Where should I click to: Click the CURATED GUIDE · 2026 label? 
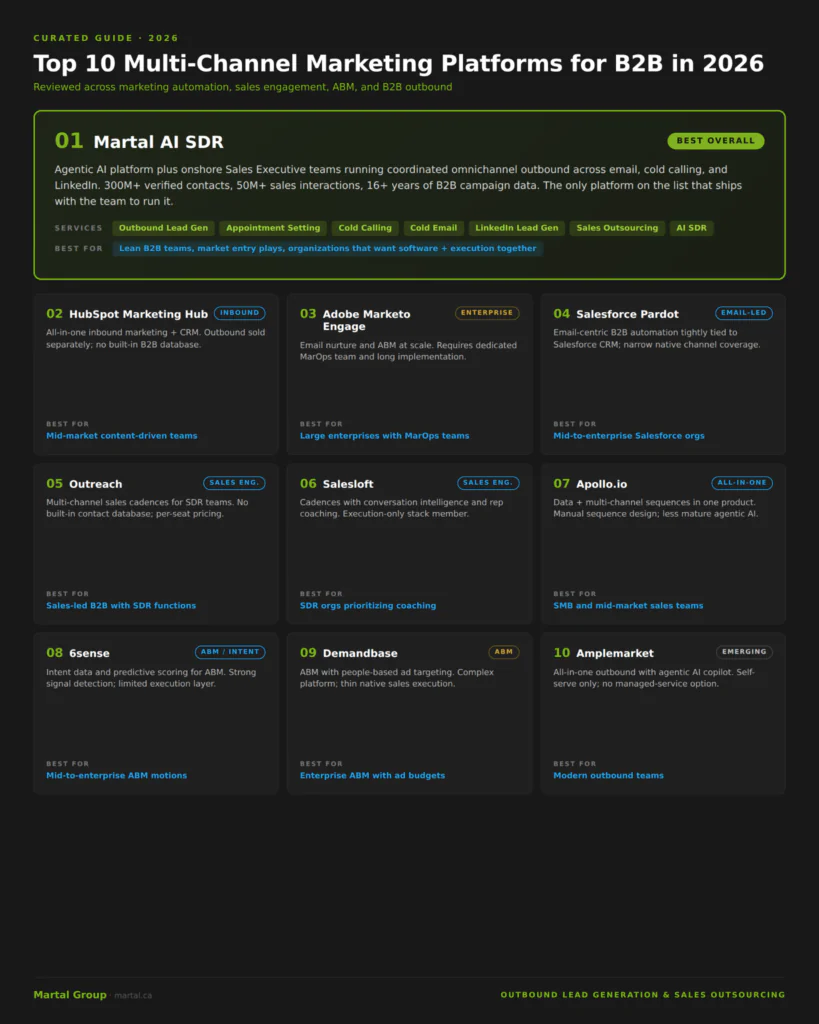[x=106, y=38]
